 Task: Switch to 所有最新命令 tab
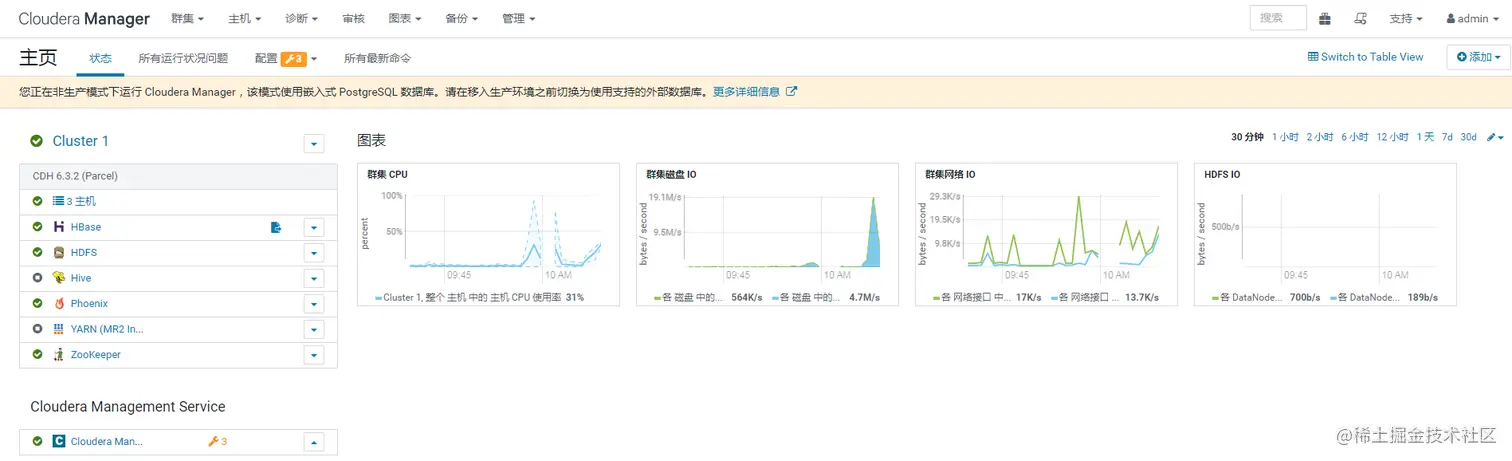[377, 58]
